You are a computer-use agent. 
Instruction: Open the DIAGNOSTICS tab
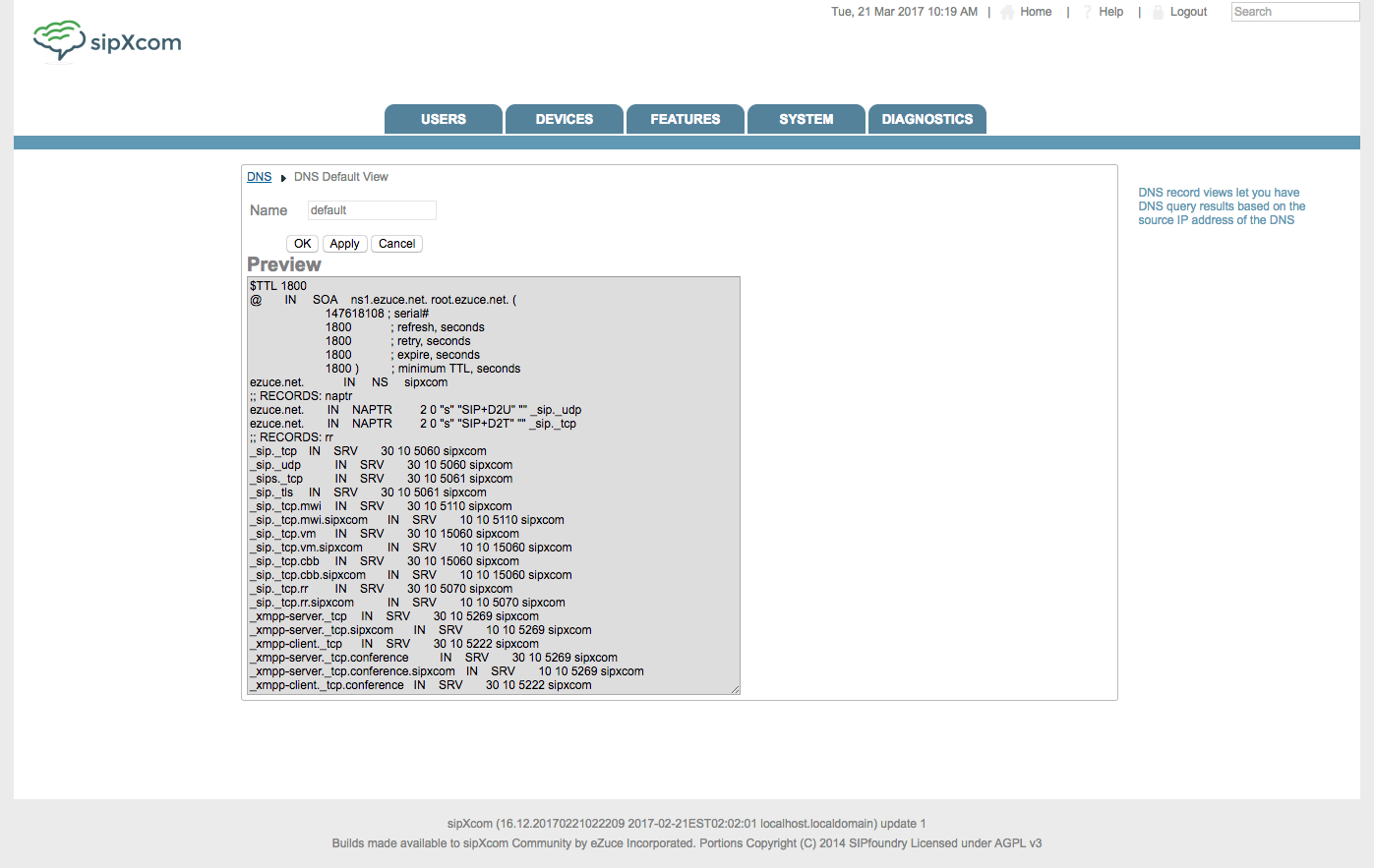click(x=927, y=119)
